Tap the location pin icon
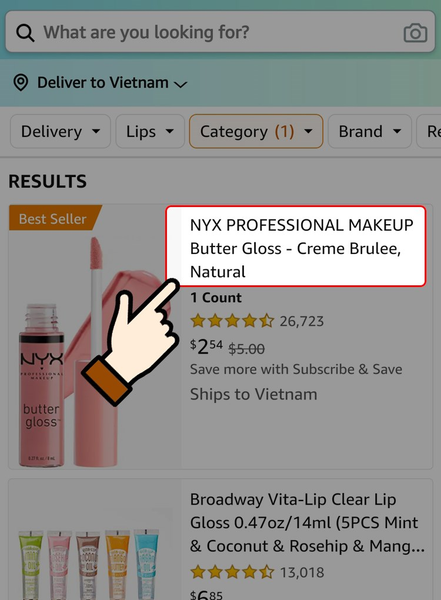Viewport: 441px width, 600px height. [21, 83]
